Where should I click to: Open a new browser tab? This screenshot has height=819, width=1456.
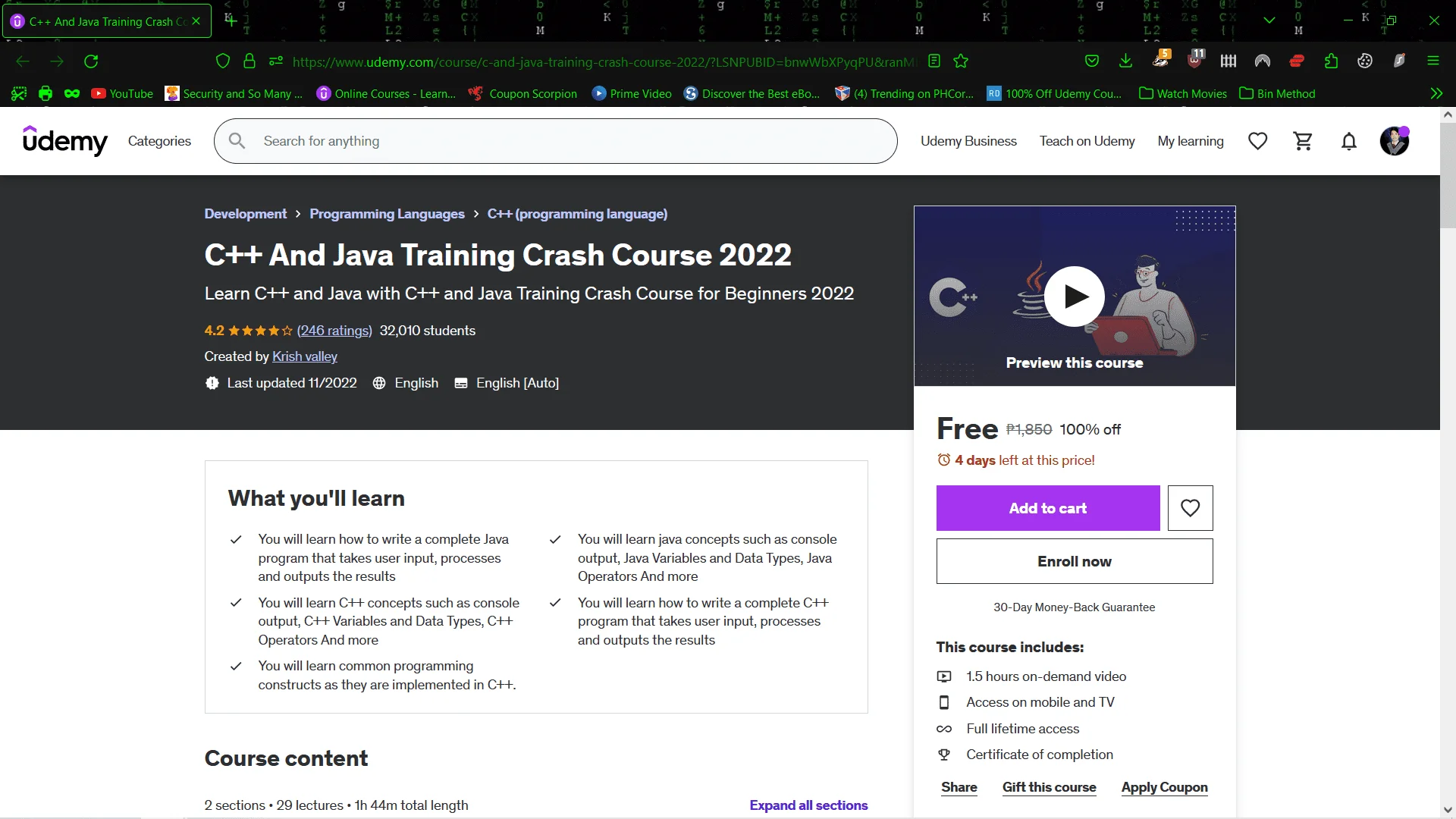tap(231, 20)
